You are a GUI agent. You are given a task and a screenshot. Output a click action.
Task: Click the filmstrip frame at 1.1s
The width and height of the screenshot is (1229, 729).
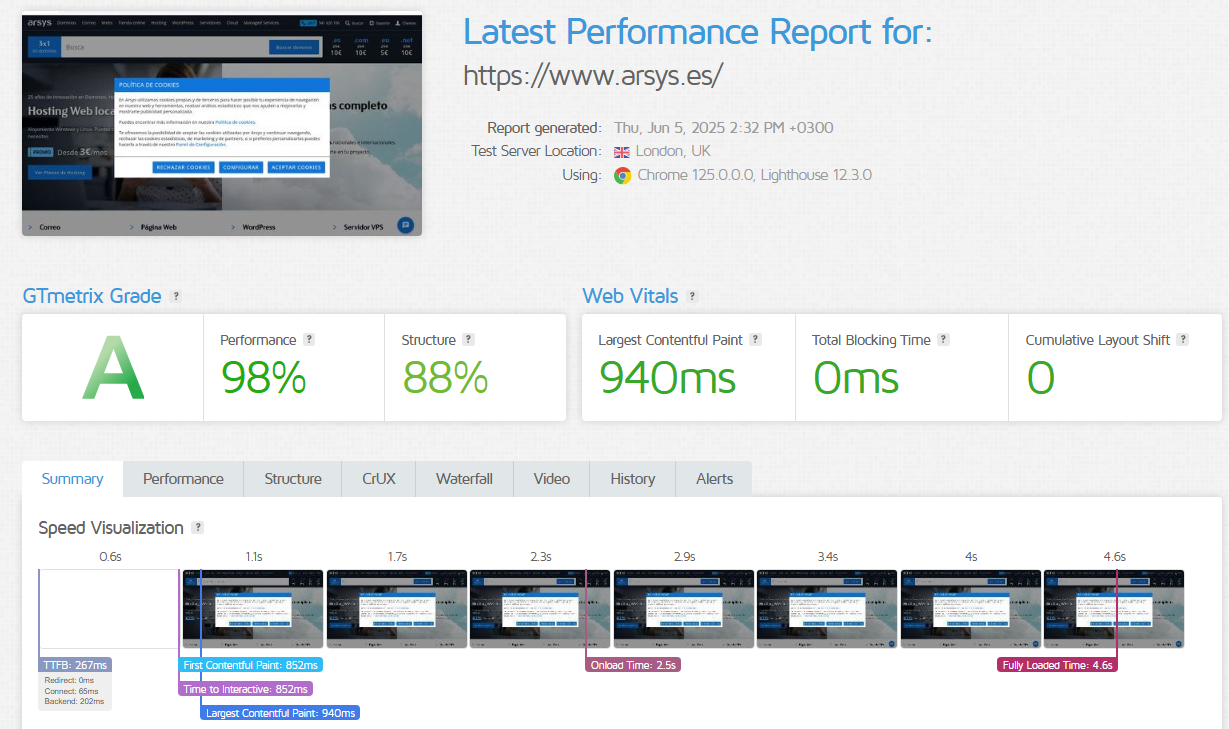click(254, 610)
